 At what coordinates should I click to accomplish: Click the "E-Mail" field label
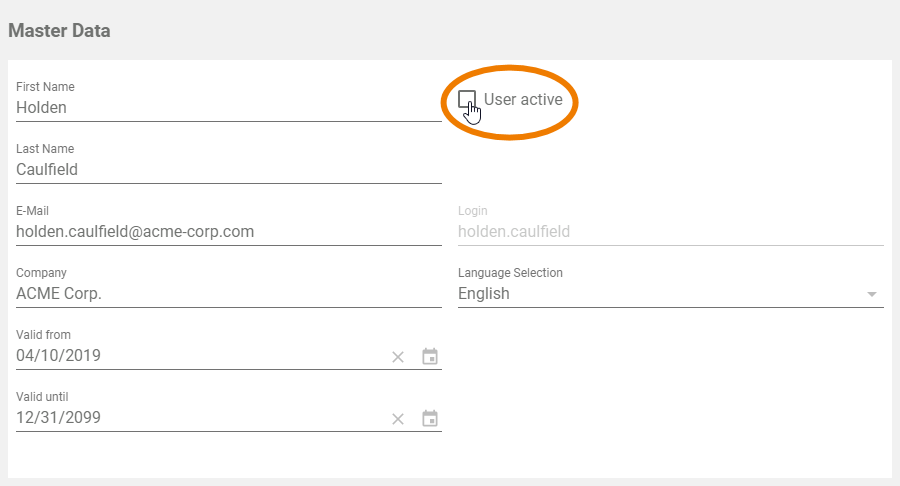tap(32, 211)
